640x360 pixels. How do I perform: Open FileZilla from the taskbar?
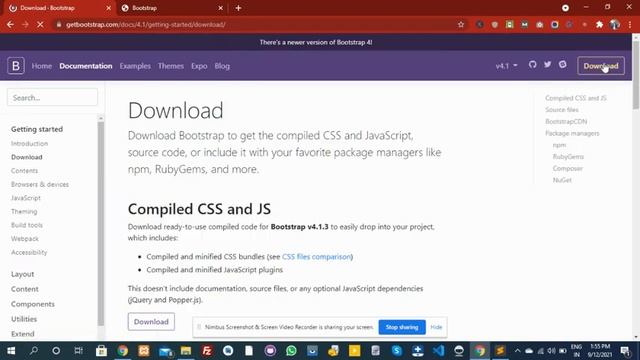(207, 351)
